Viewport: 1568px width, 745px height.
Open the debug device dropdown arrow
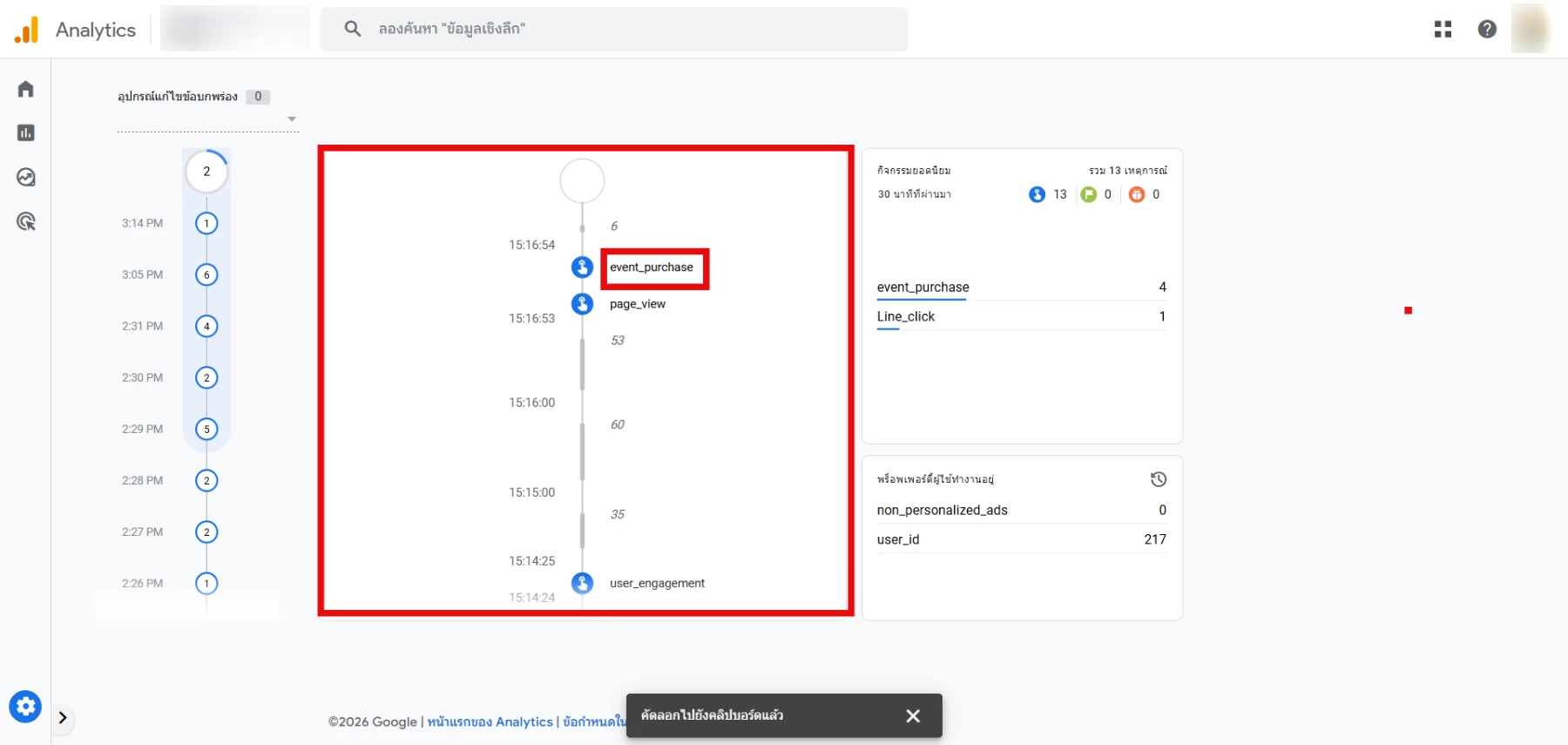[292, 119]
